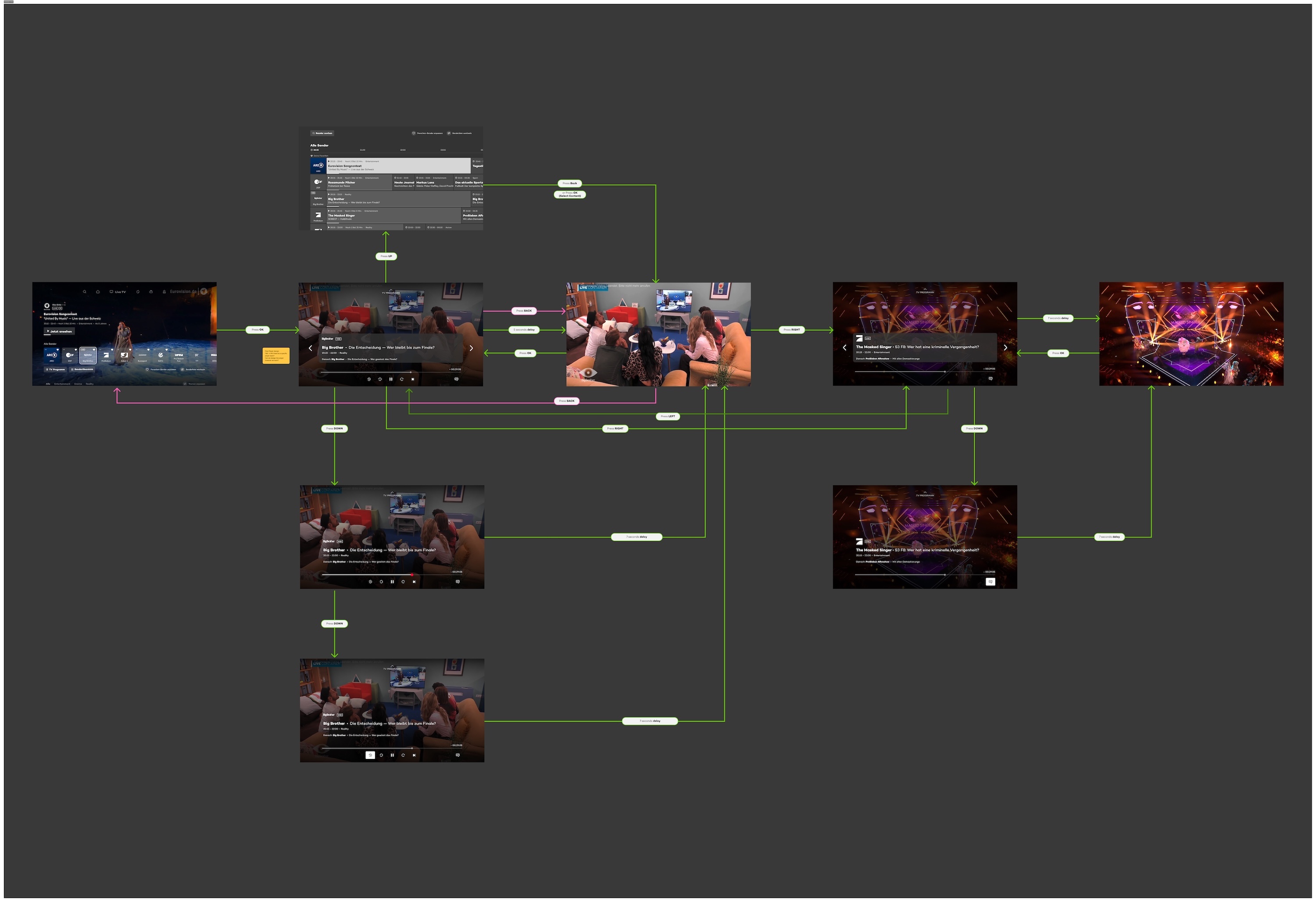Open Senderübersicht on the home screen

[82, 370]
